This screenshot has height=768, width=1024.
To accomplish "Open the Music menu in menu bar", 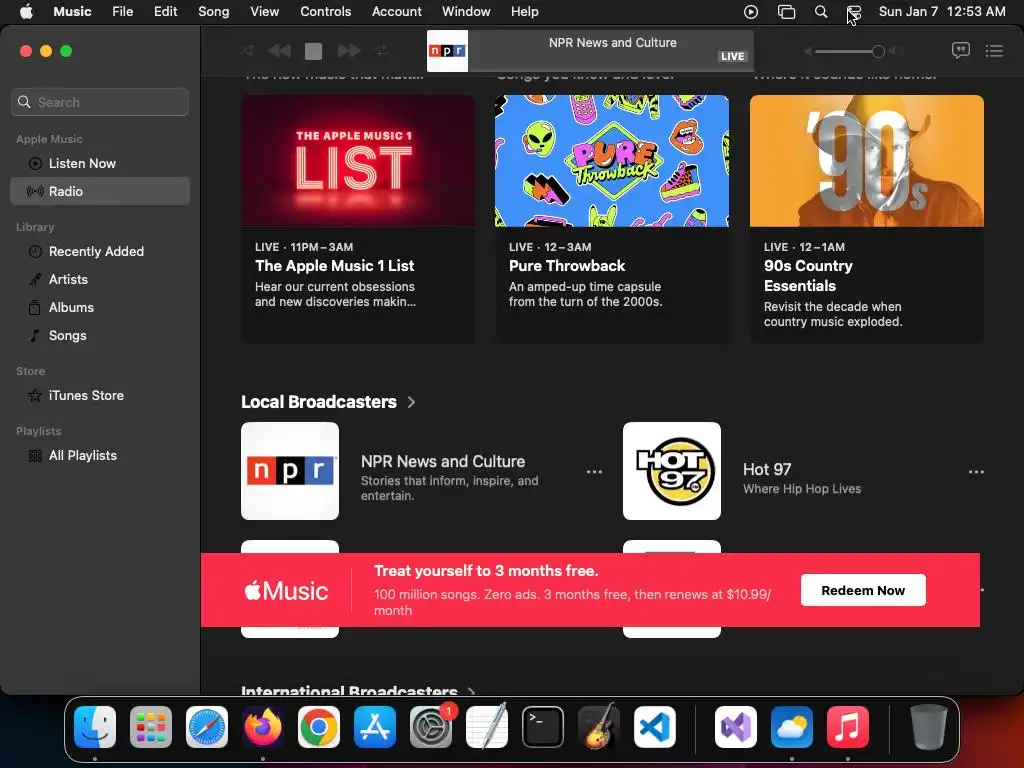I will click(x=72, y=12).
